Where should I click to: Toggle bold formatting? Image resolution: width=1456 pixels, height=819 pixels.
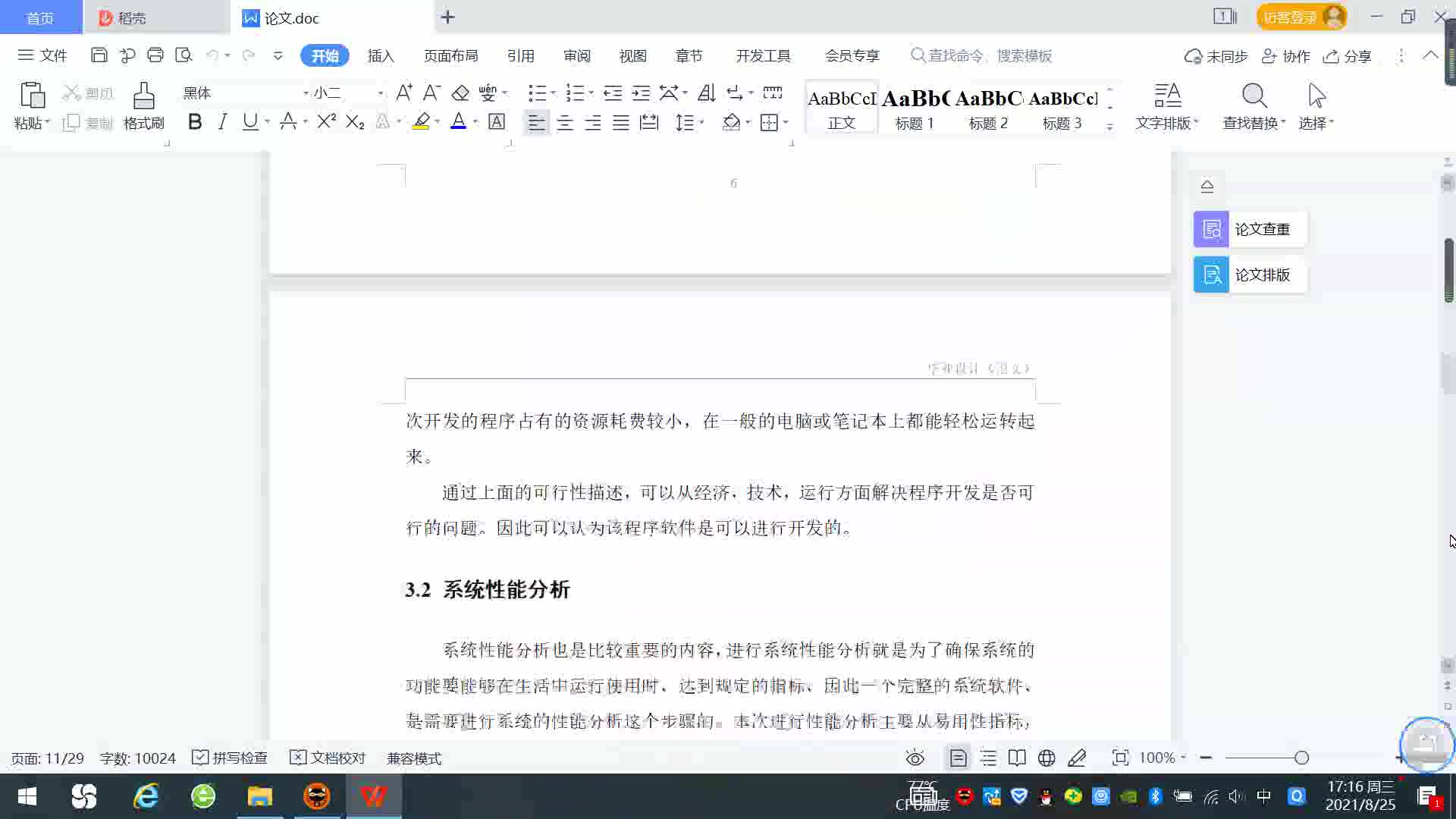pyautogui.click(x=195, y=122)
